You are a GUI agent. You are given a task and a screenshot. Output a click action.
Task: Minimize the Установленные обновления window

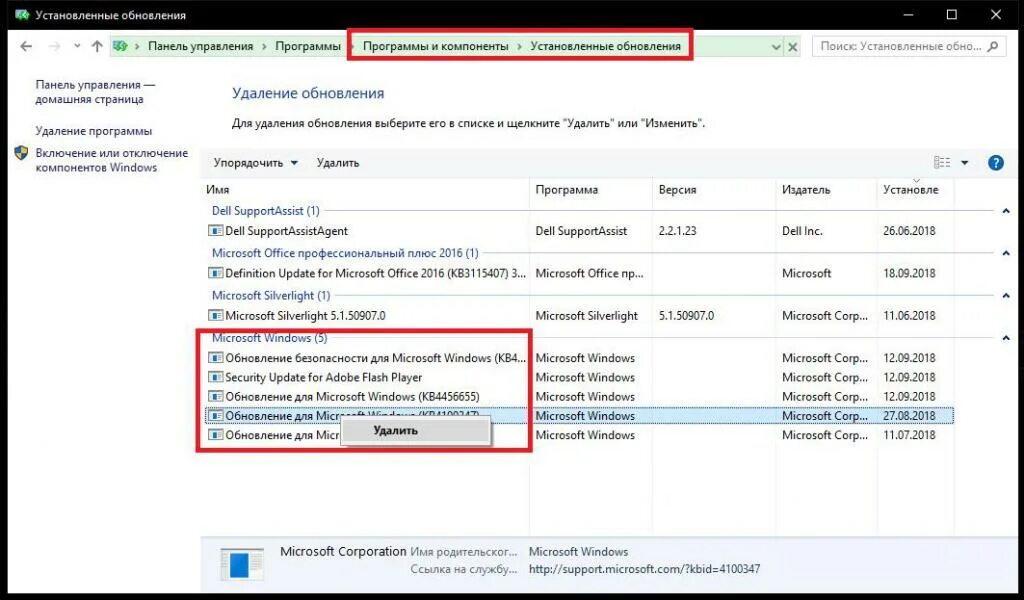[x=908, y=14]
